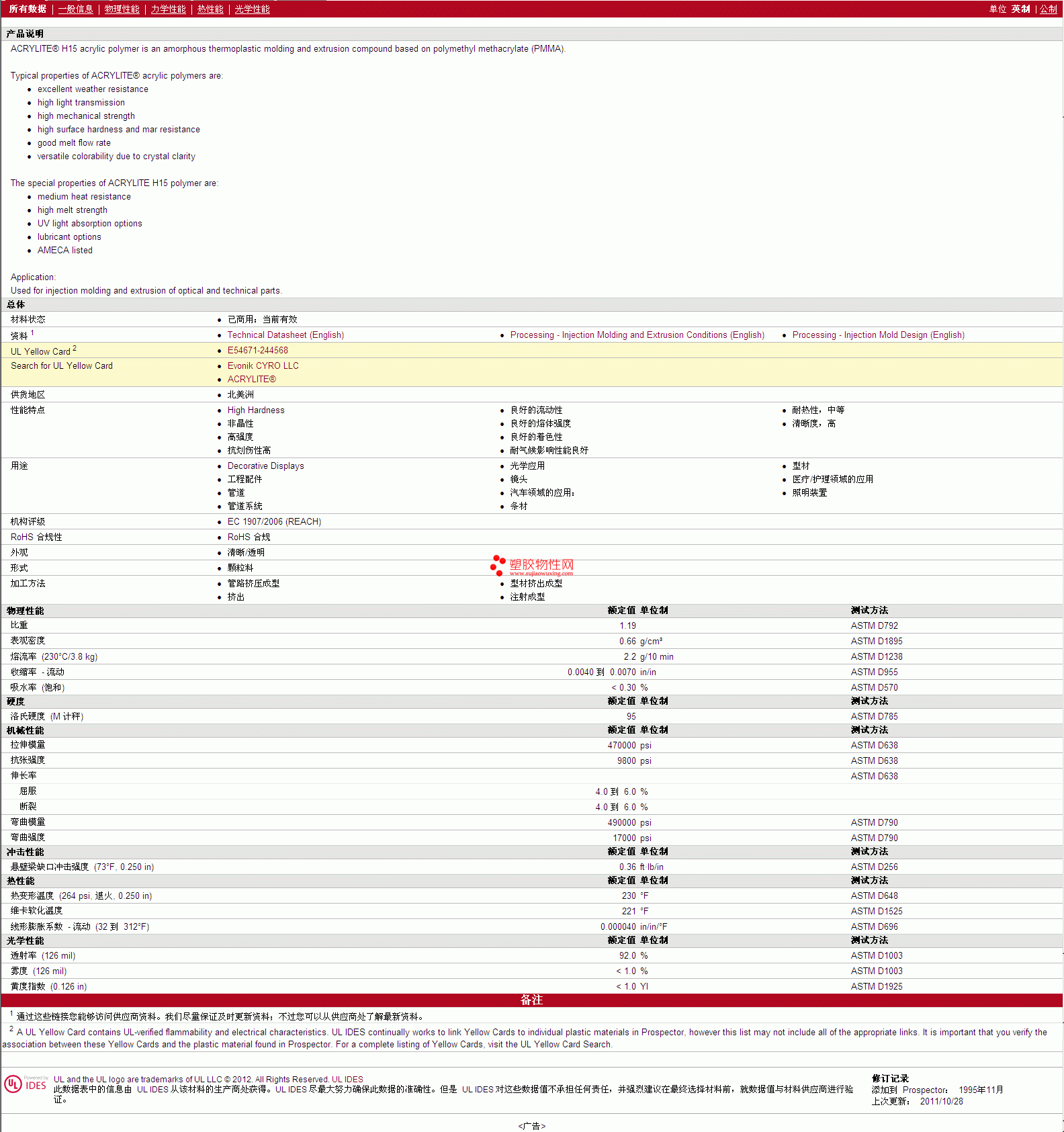1064x1132 pixels.
Task: Switch units to 公制
Action: (x=1048, y=9)
